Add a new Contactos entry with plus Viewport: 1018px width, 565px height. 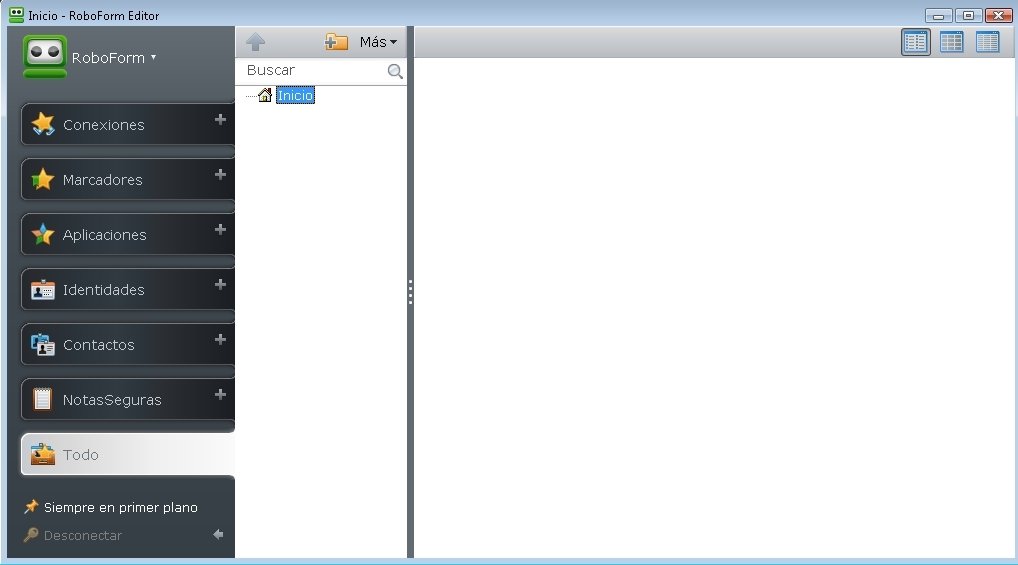220,340
